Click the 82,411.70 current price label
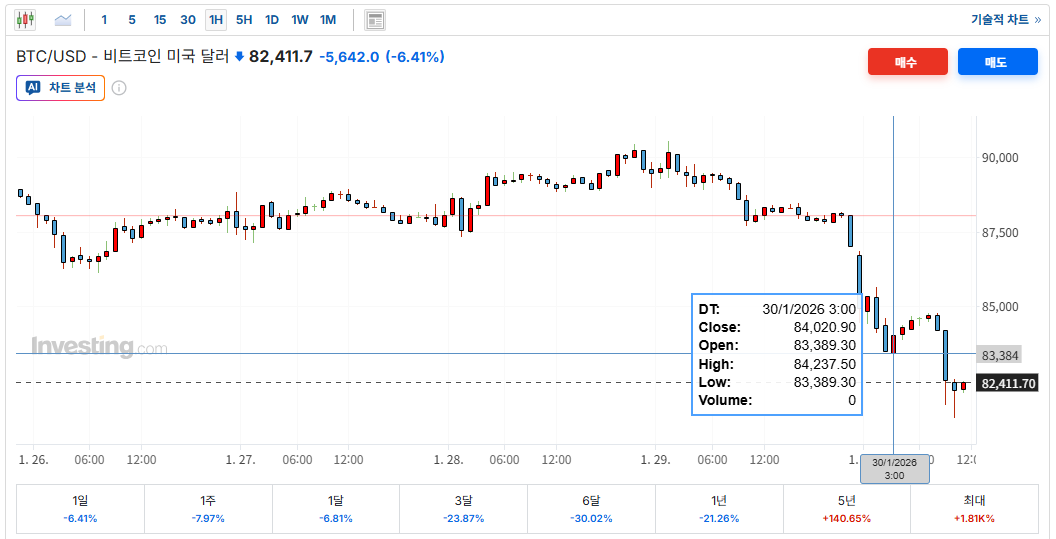Screen dimensions: 1056x539 (1008, 384)
